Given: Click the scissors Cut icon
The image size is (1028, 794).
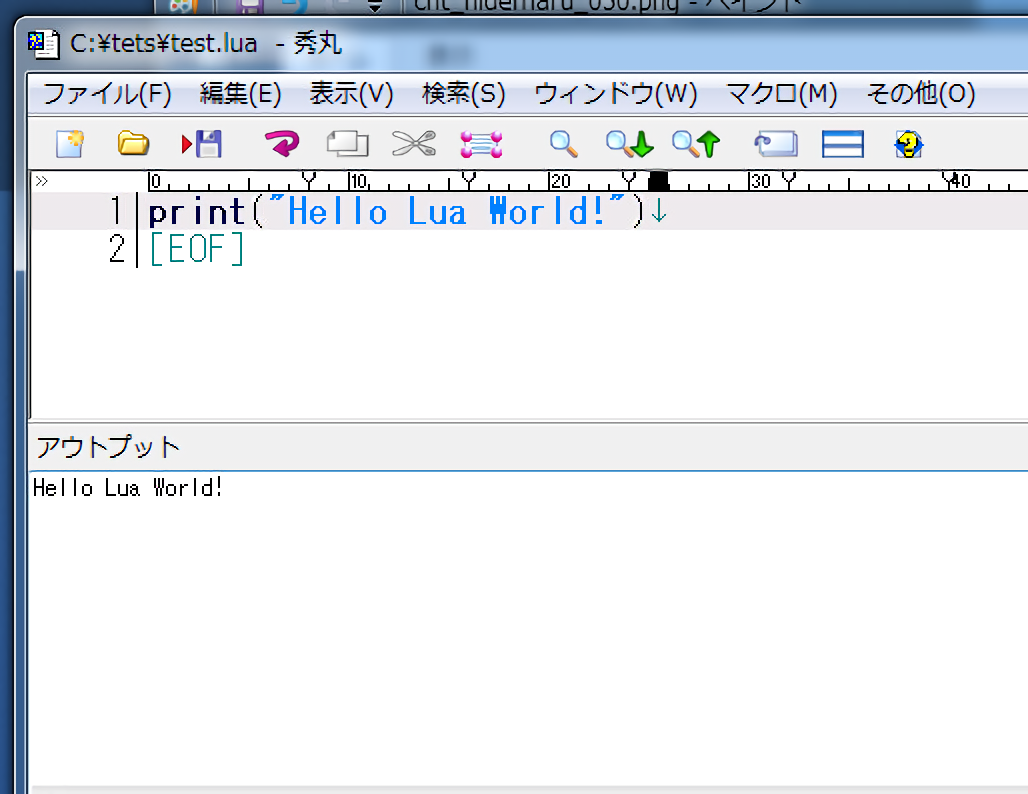Looking at the screenshot, I should [413, 144].
